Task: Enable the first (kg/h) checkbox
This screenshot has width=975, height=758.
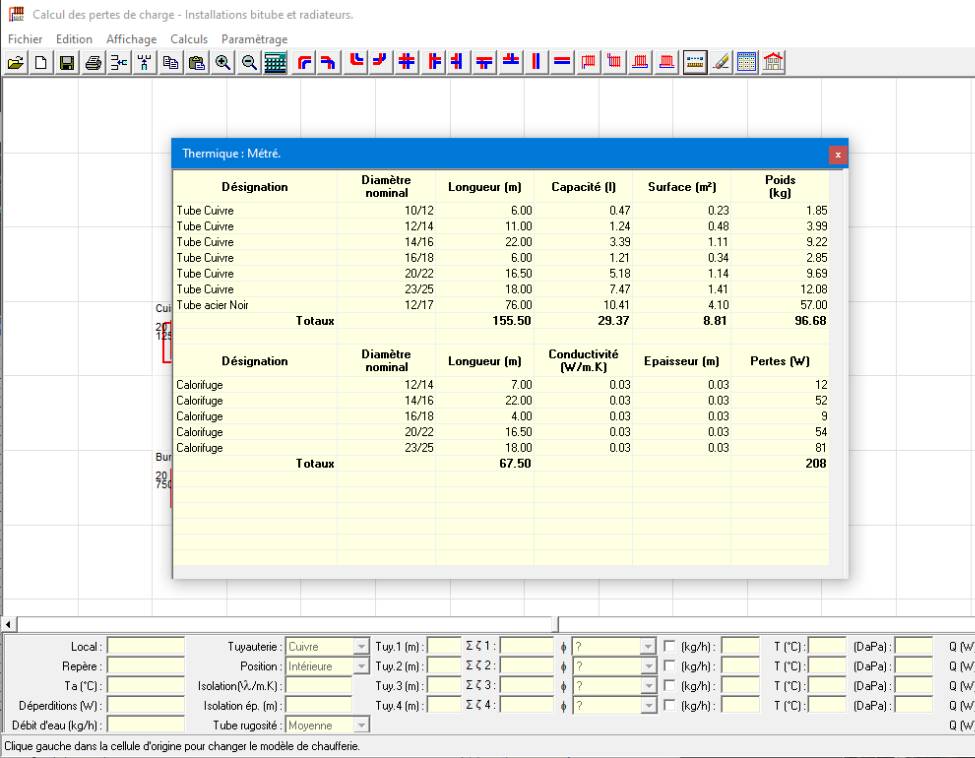Action: tap(668, 646)
